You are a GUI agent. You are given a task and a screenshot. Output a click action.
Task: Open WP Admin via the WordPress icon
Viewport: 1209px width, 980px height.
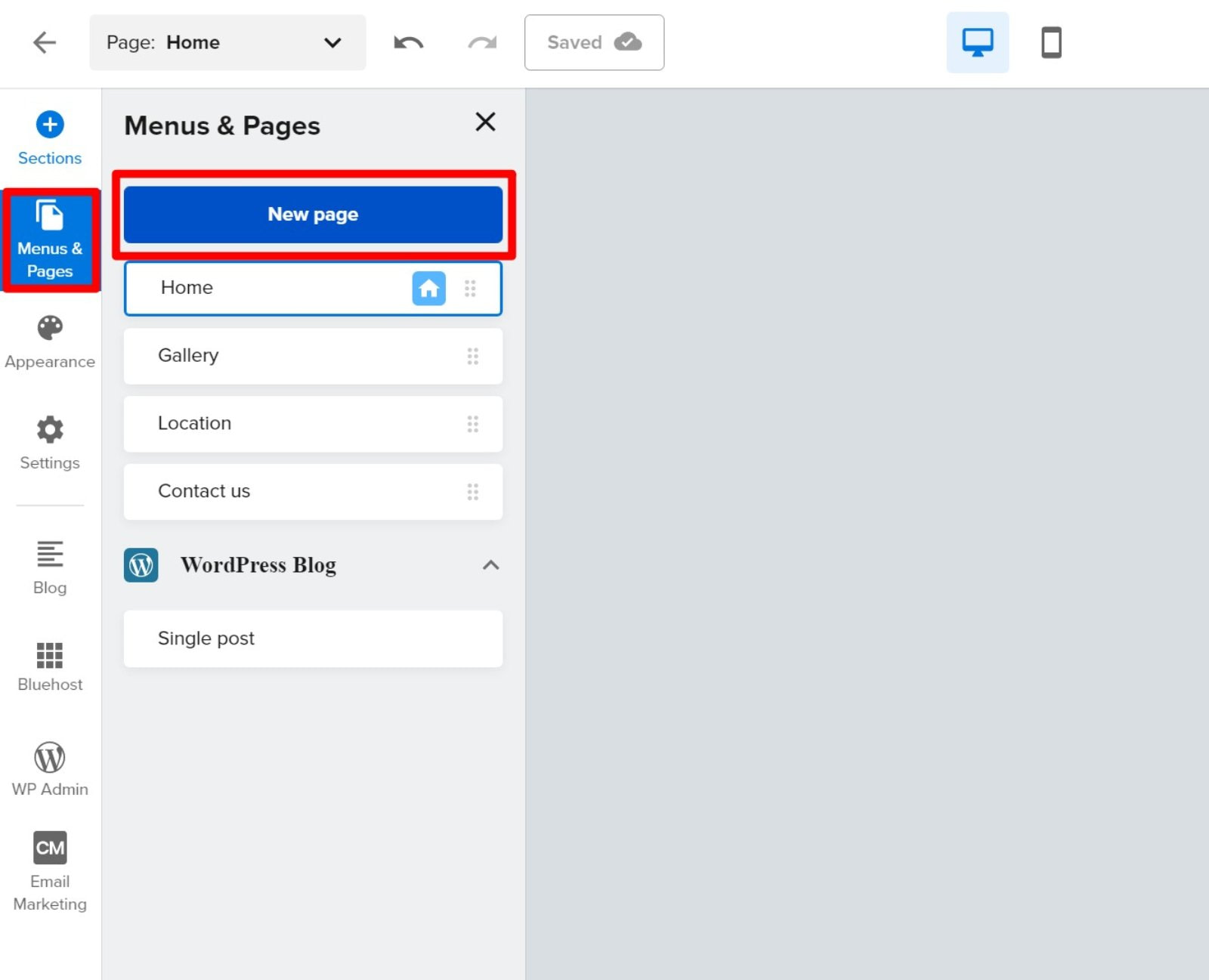(x=49, y=763)
